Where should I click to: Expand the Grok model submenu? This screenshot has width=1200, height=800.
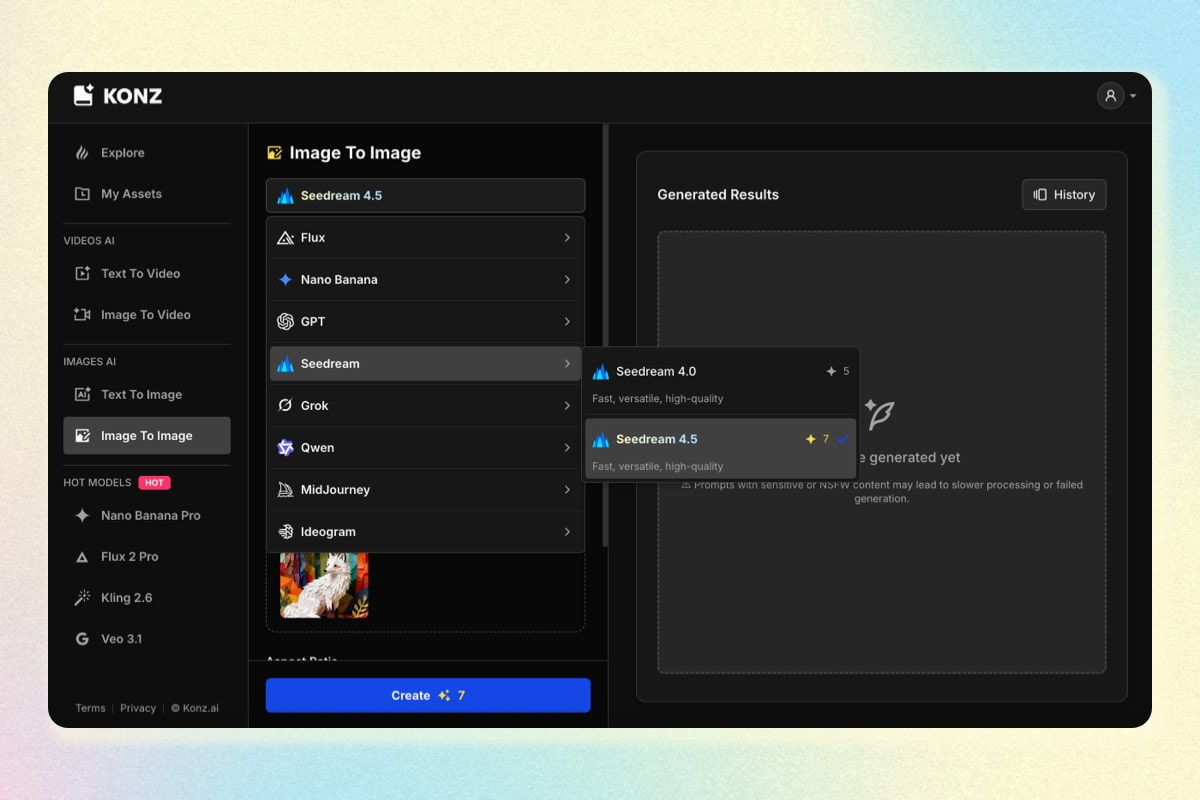(x=426, y=406)
